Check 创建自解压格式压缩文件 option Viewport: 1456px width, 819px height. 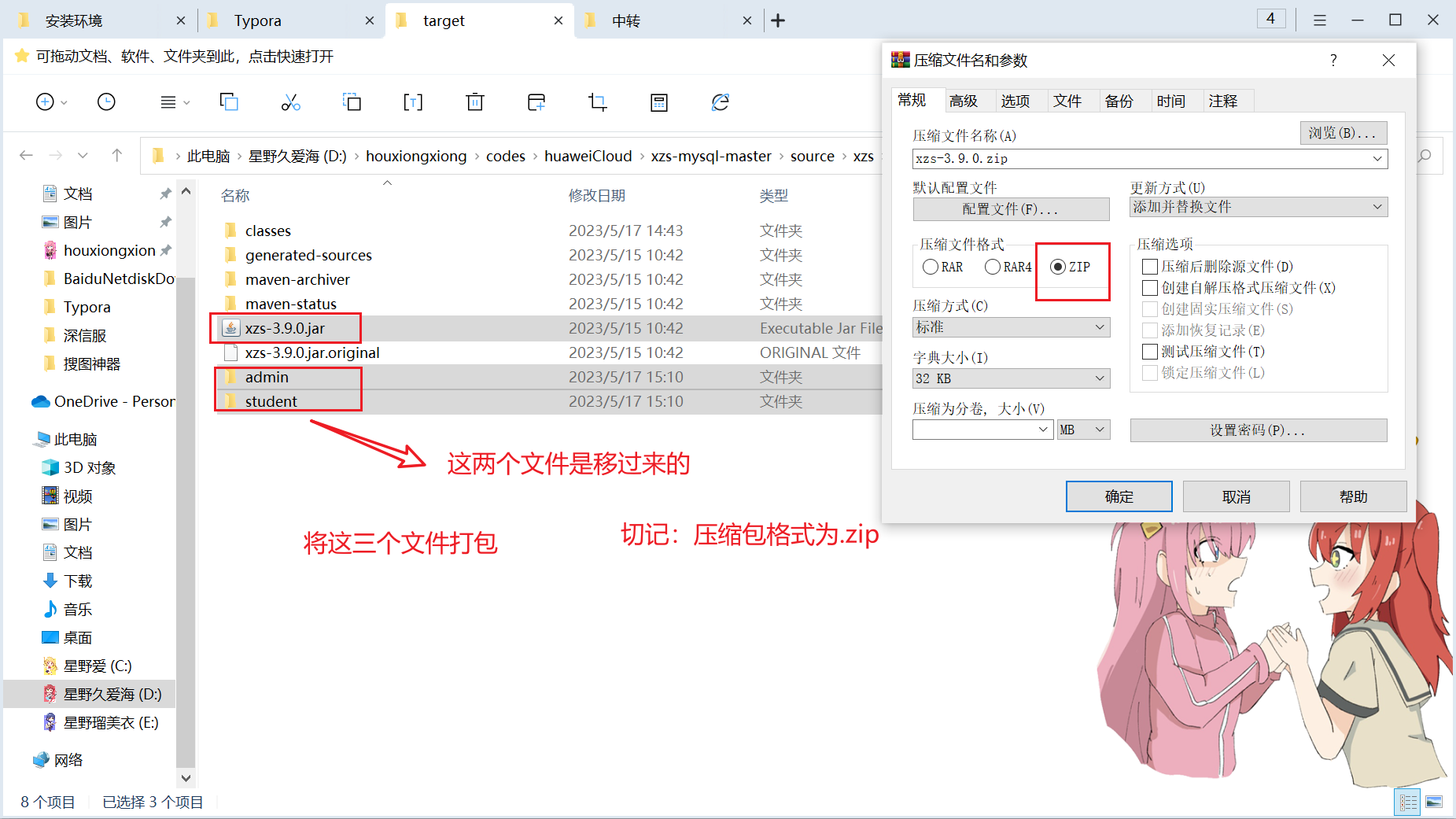click(x=1150, y=288)
